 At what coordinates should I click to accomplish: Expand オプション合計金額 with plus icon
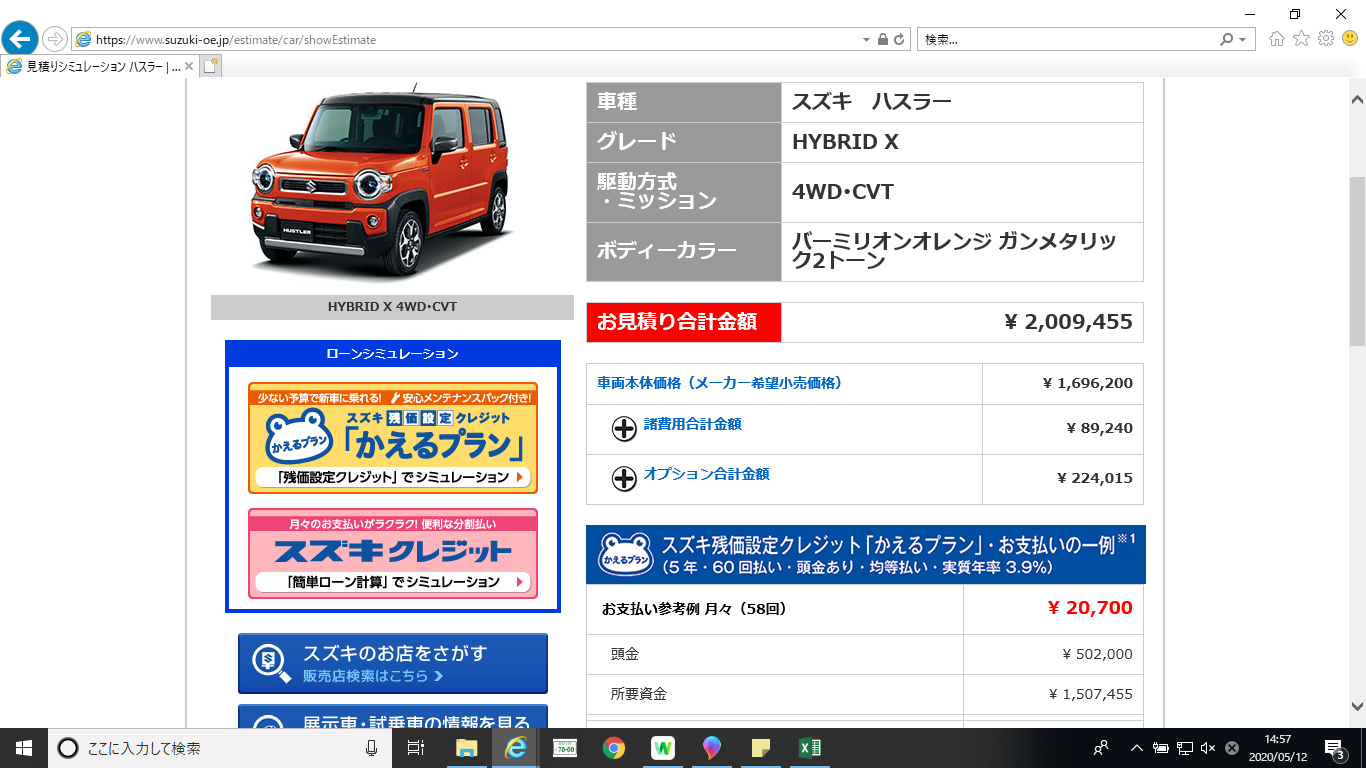click(x=624, y=479)
